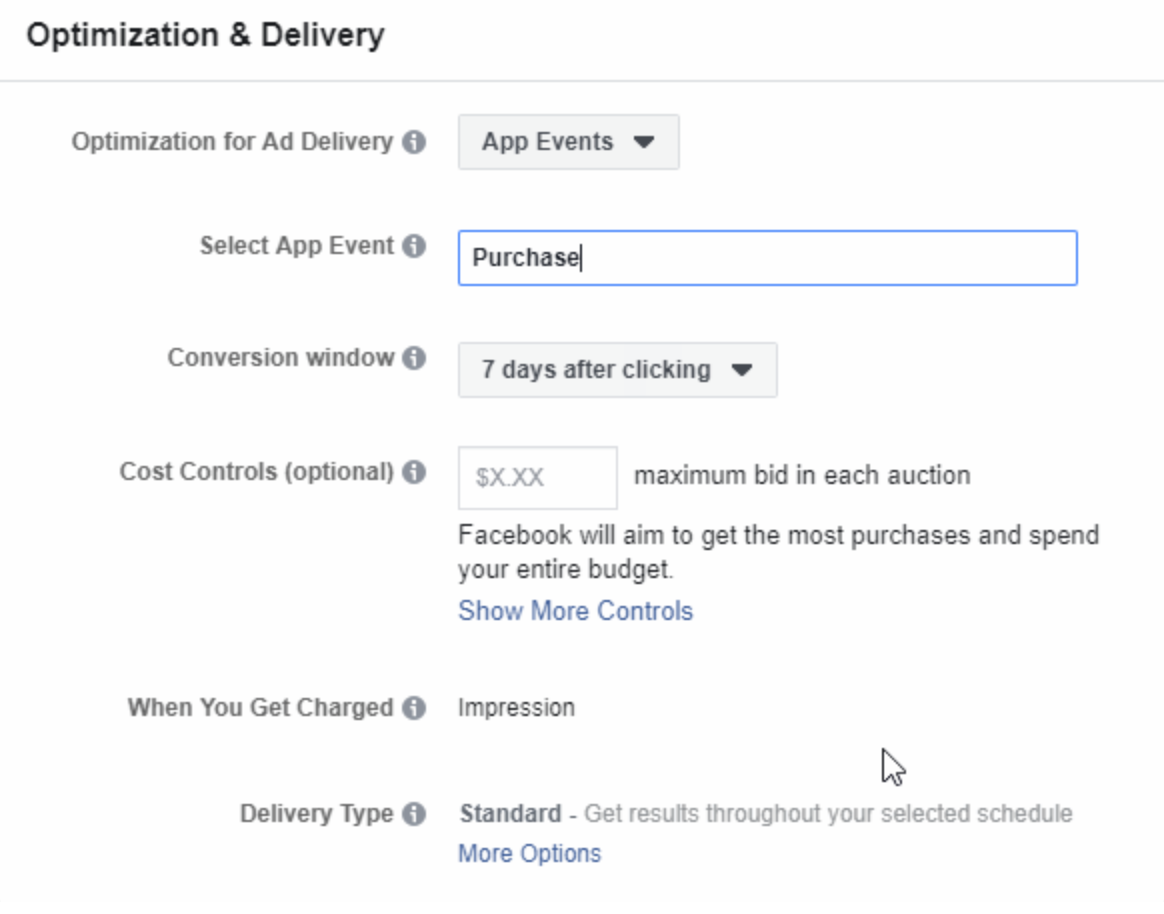This screenshot has height=914, width=1164.
Task: Click the Impression charge value text
Action: click(x=516, y=708)
